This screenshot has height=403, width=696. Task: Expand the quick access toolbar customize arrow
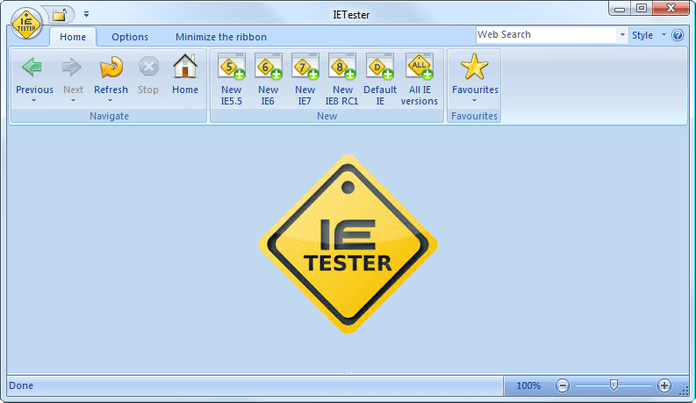(86, 15)
